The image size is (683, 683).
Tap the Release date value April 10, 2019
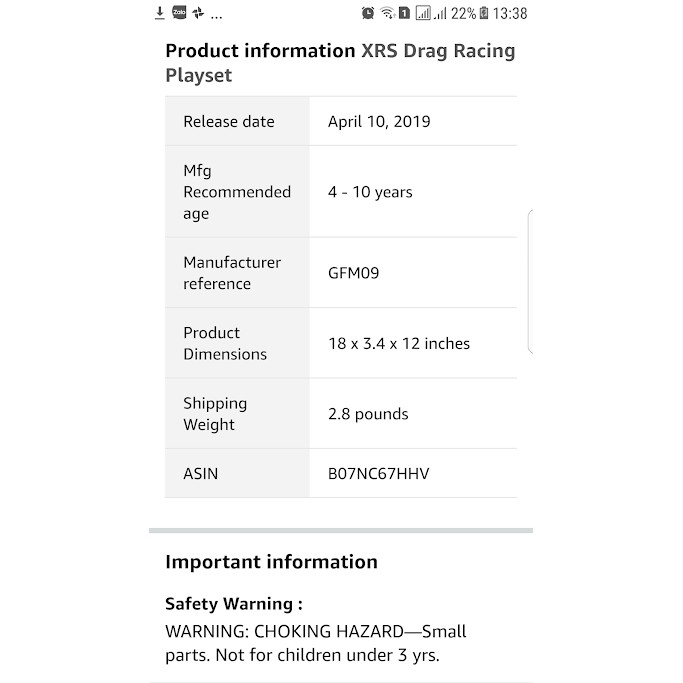379,122
